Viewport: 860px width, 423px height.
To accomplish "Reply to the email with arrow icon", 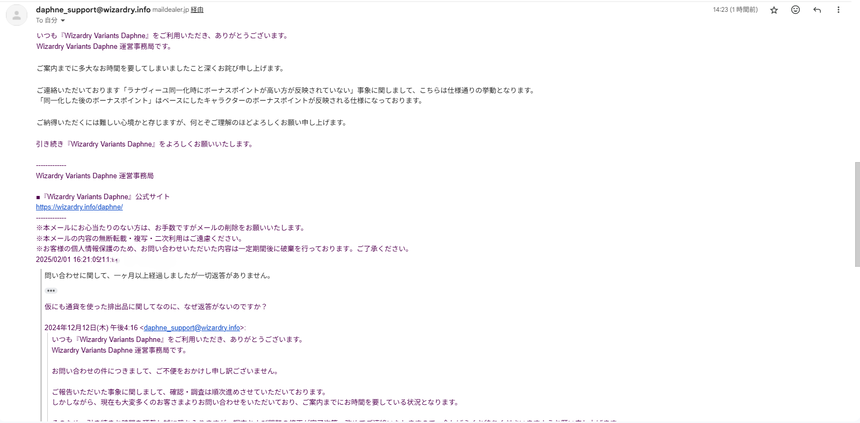I will (817, 10).
